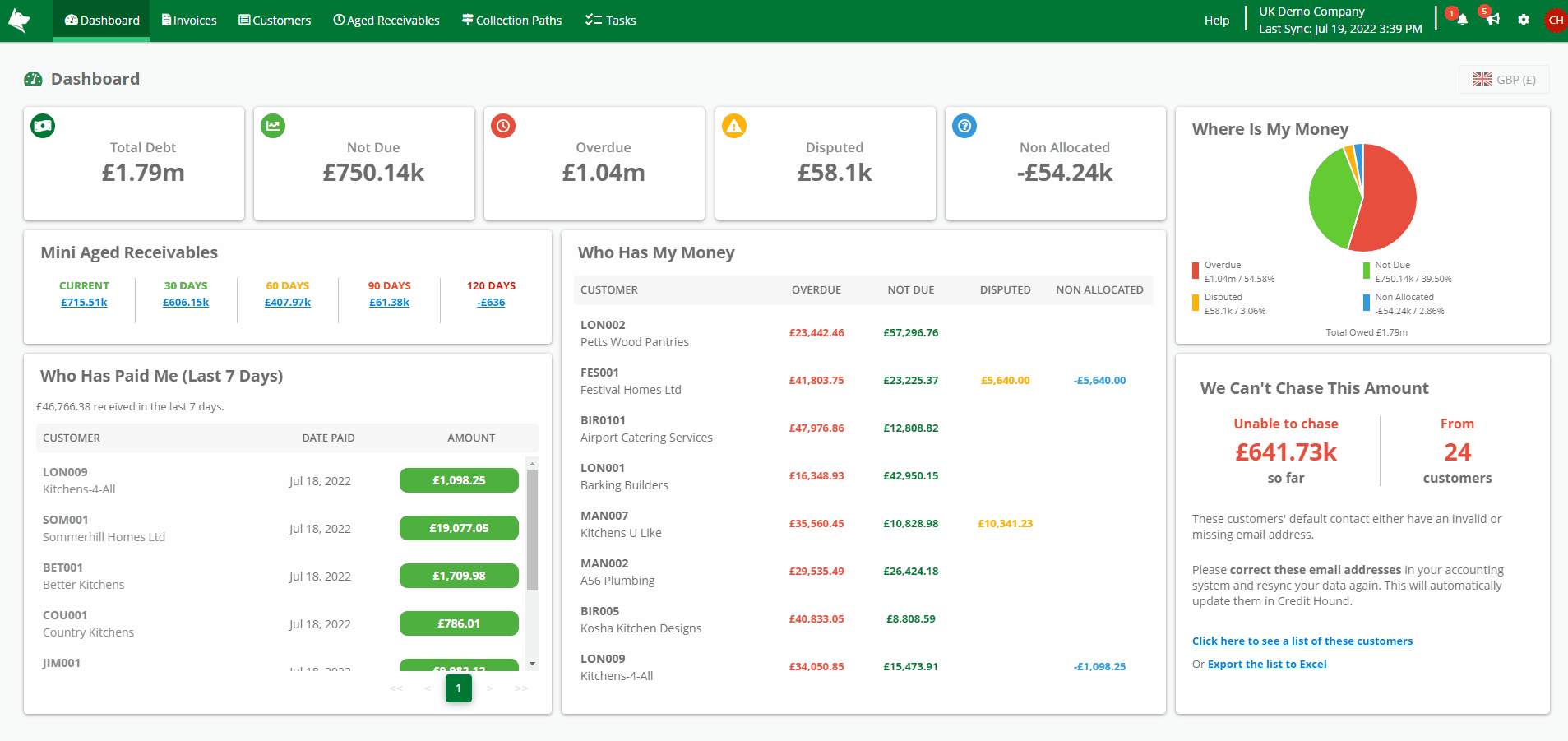Click the Export the list to Excel link
The height and width of the screenshot is (741, 1568).
coord(1267,664)
